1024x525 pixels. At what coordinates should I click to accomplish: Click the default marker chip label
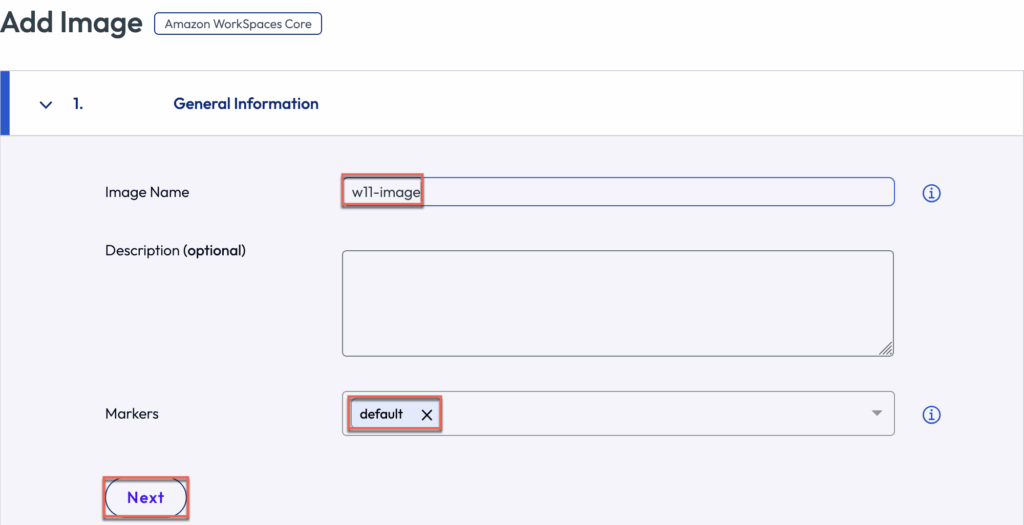pos(381,414)
